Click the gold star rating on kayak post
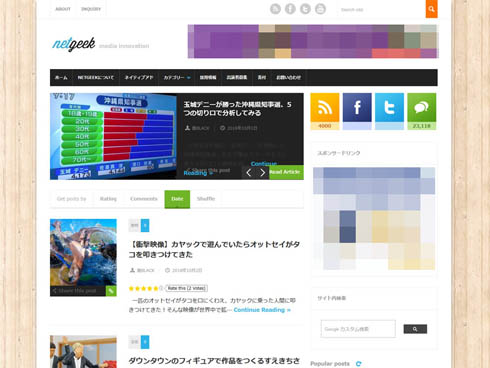The image size is (490, 368). [146, 288]
